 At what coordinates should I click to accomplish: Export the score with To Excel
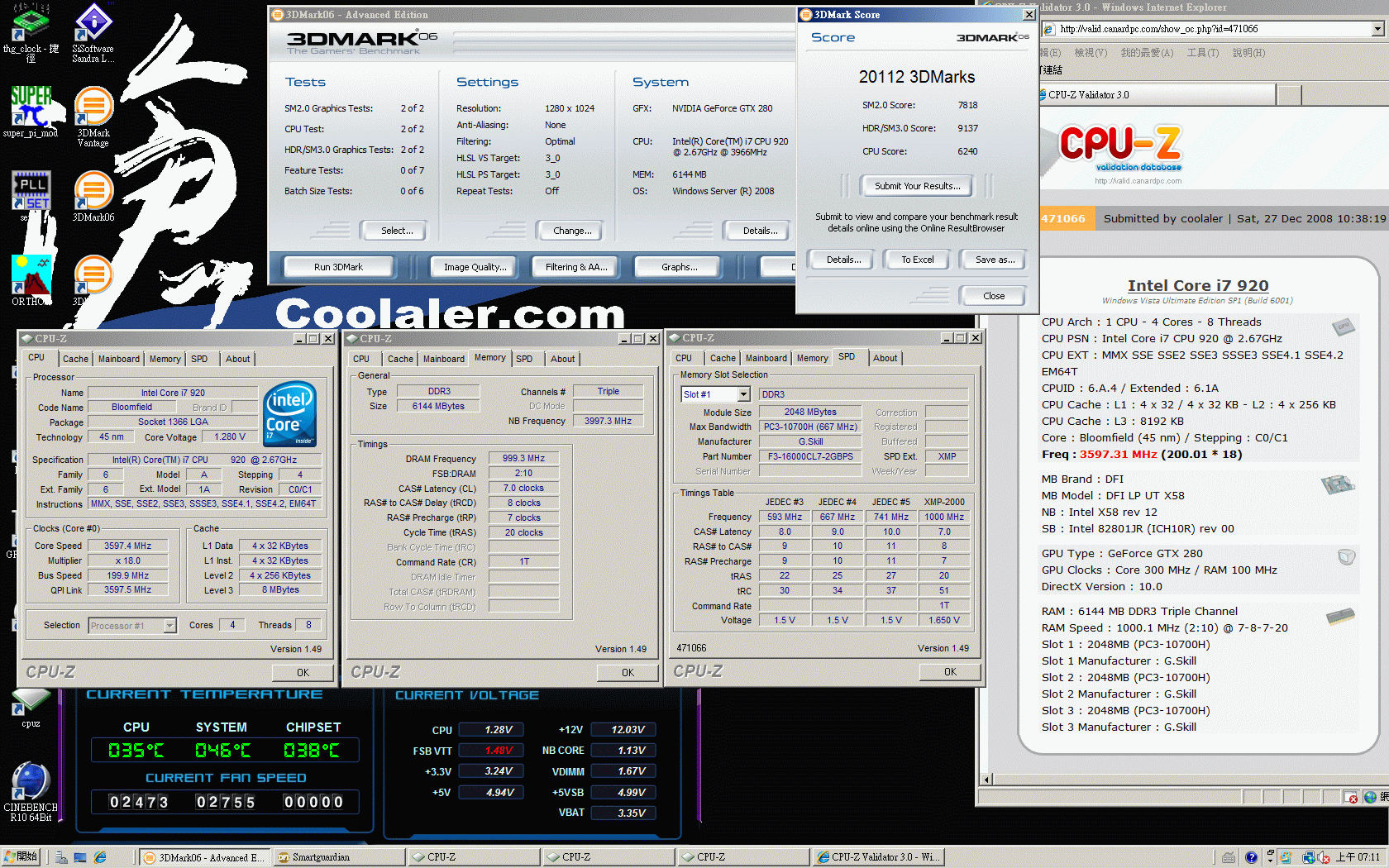tap(918, 260)
